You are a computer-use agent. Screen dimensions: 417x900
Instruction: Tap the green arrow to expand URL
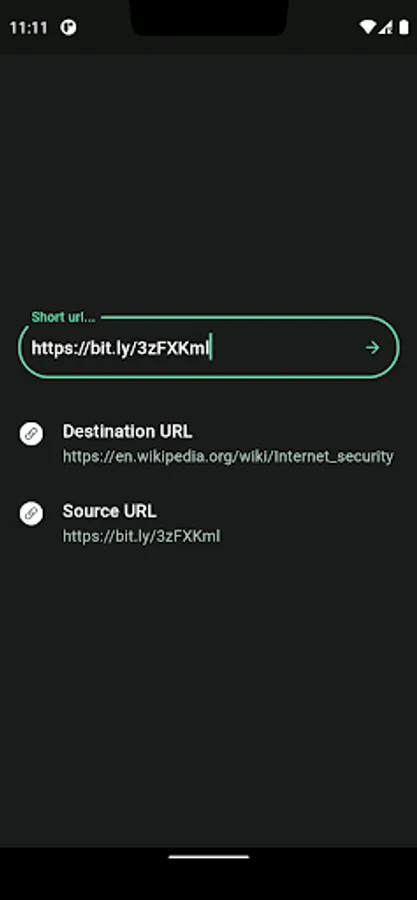373,348
